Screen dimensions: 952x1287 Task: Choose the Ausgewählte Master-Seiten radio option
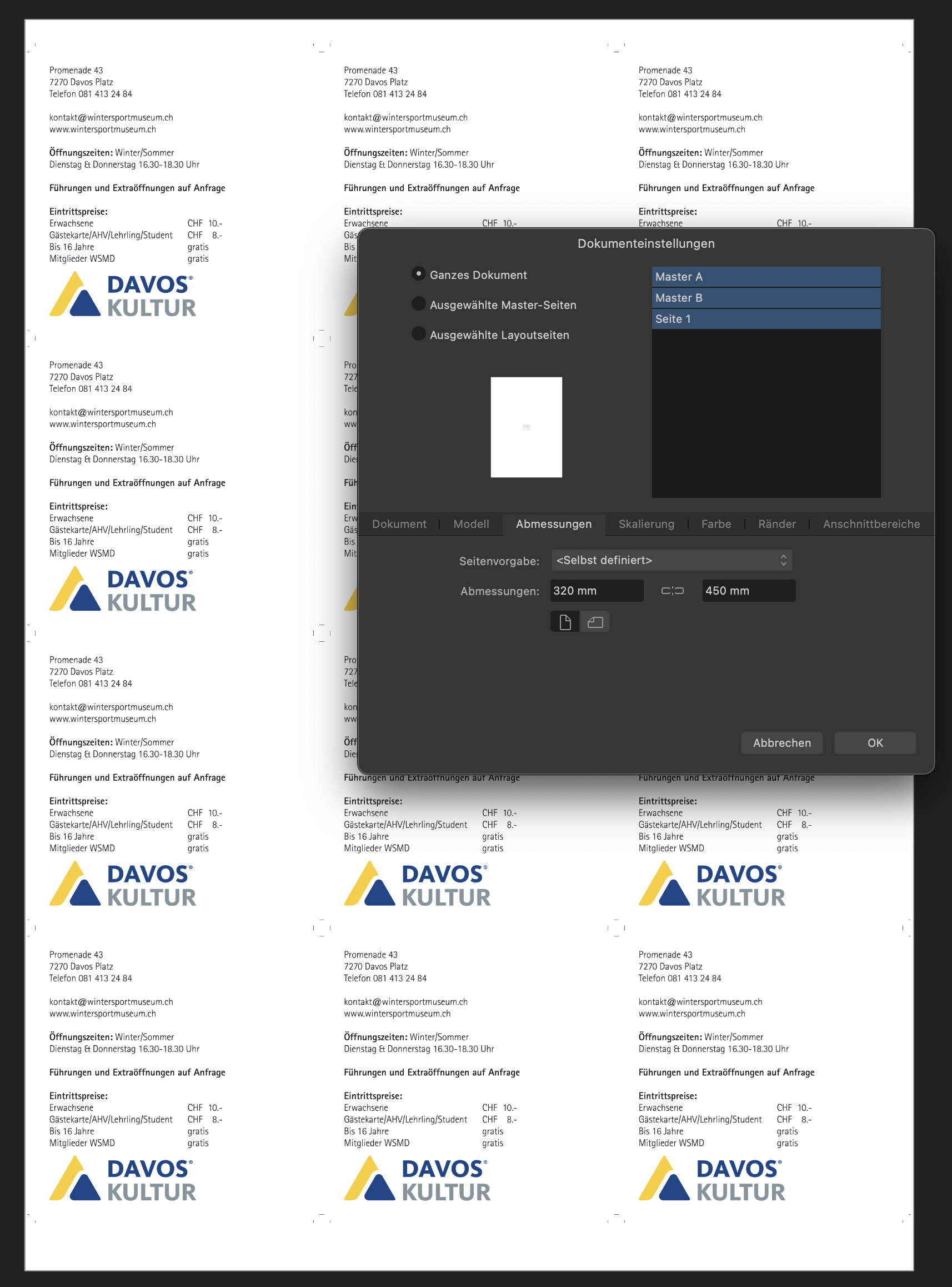click(x=419, y=304)
